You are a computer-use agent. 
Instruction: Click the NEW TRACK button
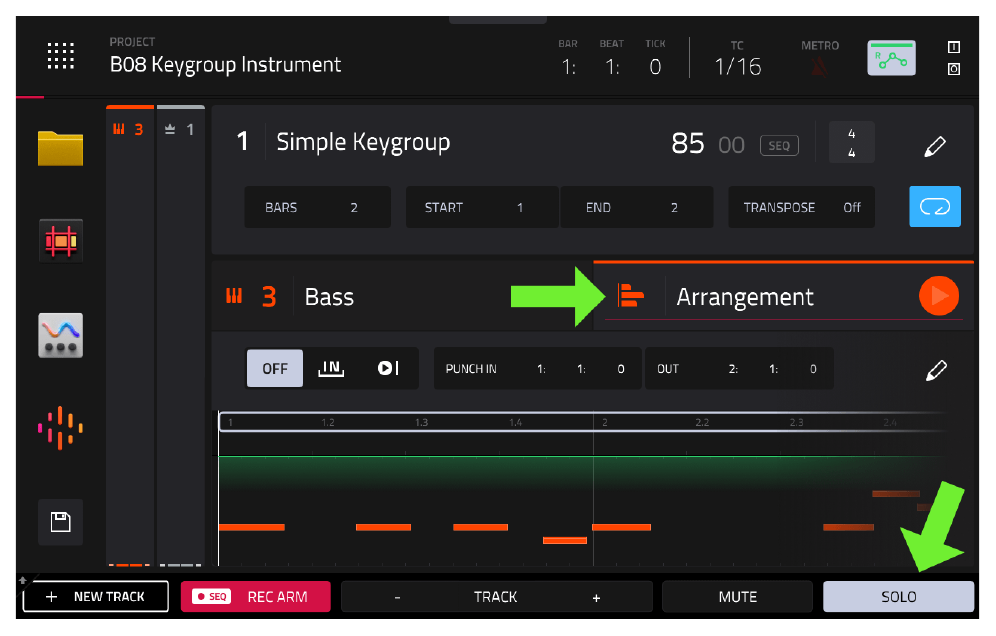click(x=96, y=597)
